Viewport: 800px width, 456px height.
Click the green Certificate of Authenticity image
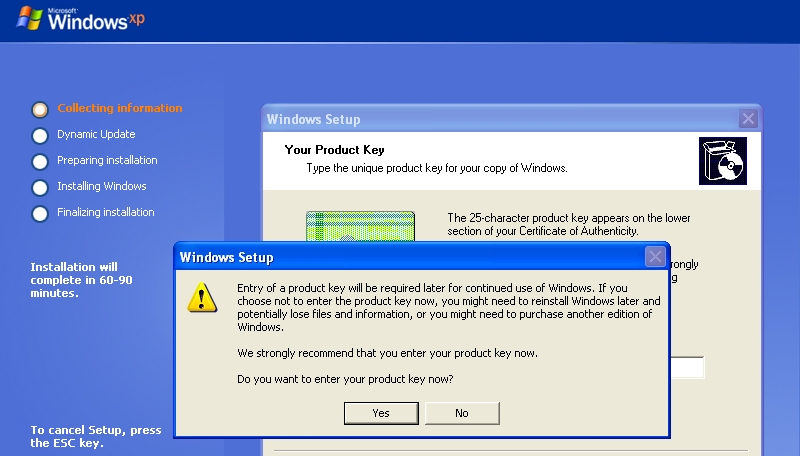[x=360, y=226]
